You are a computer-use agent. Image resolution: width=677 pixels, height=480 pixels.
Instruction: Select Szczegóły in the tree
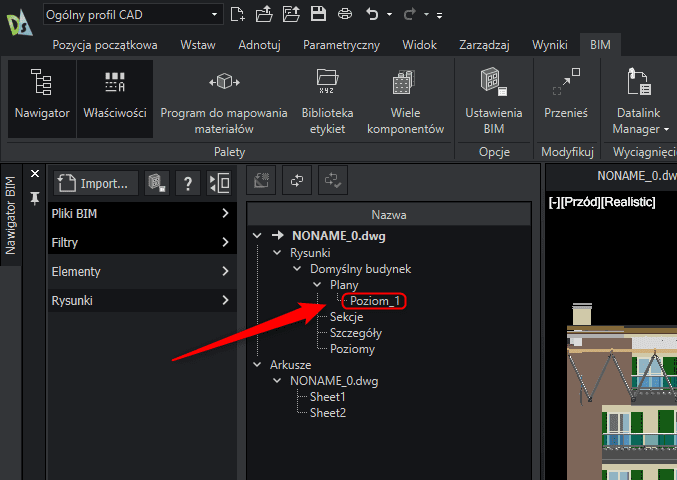coord(356,333)
